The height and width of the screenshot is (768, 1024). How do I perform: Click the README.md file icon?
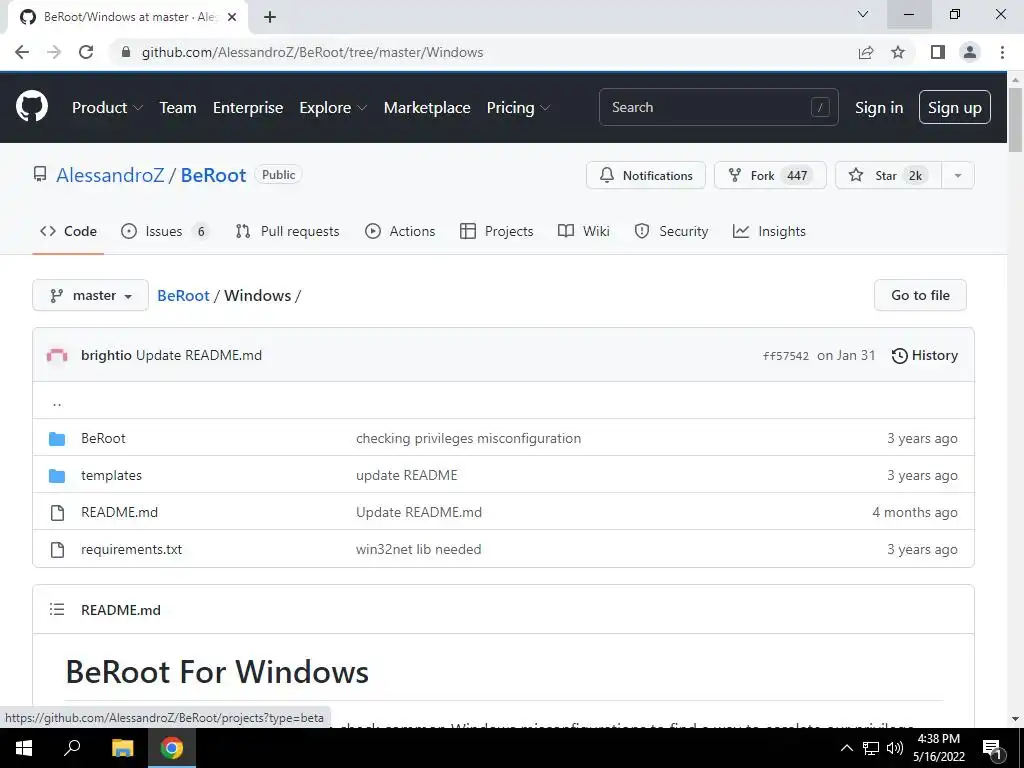tap(57, 513)
